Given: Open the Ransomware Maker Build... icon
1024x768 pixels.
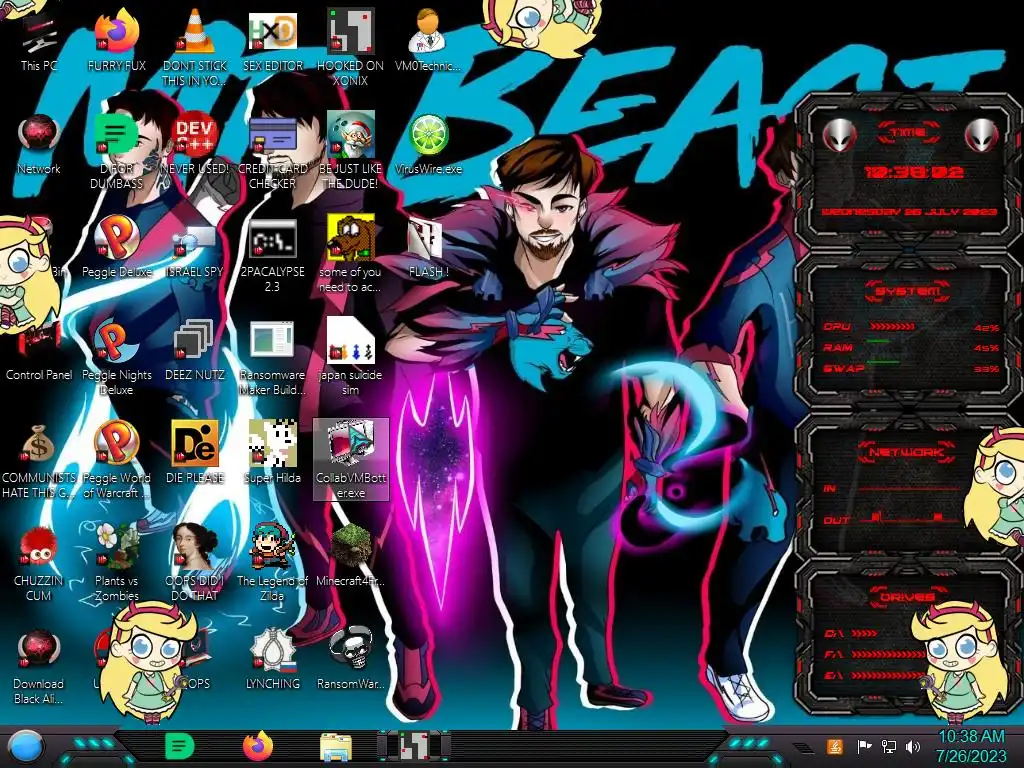Looking at the screenshot, I should [273, 359].
